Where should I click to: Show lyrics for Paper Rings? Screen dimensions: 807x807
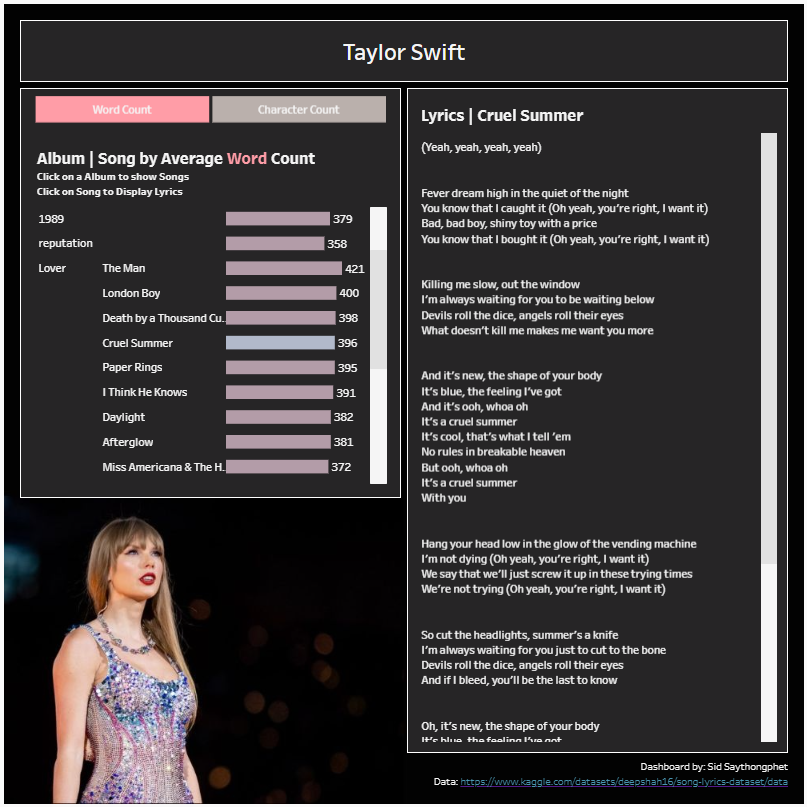point(132,367)
